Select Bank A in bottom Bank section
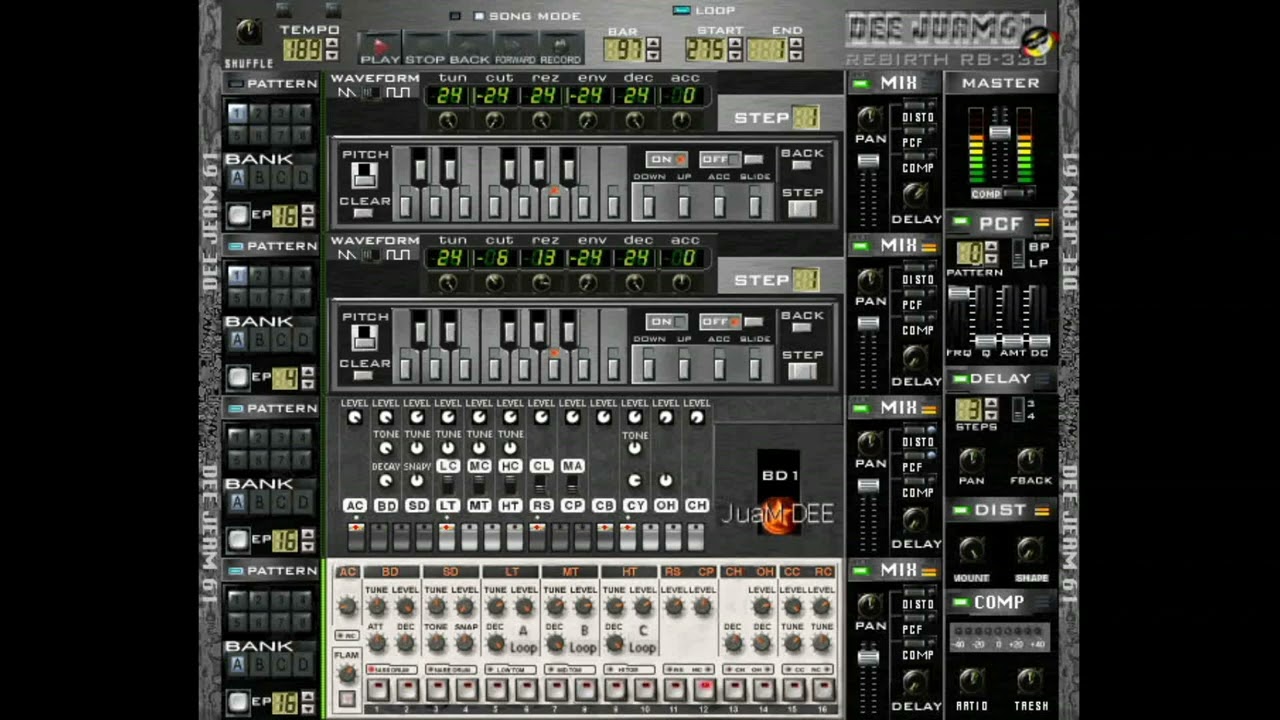1280x720 pixels. coord(237,665)
